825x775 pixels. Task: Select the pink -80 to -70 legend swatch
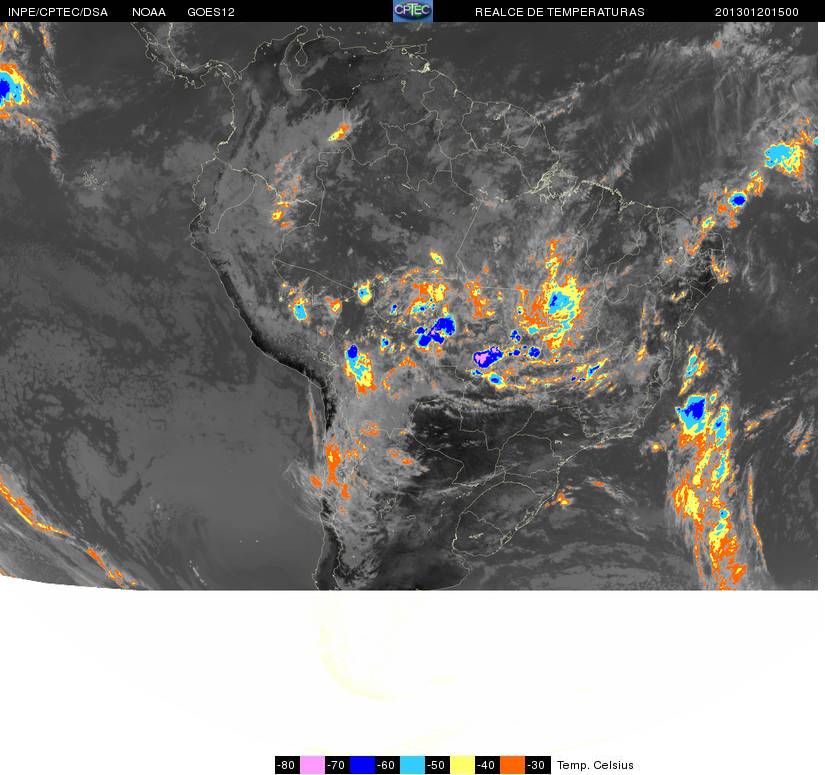312,765
